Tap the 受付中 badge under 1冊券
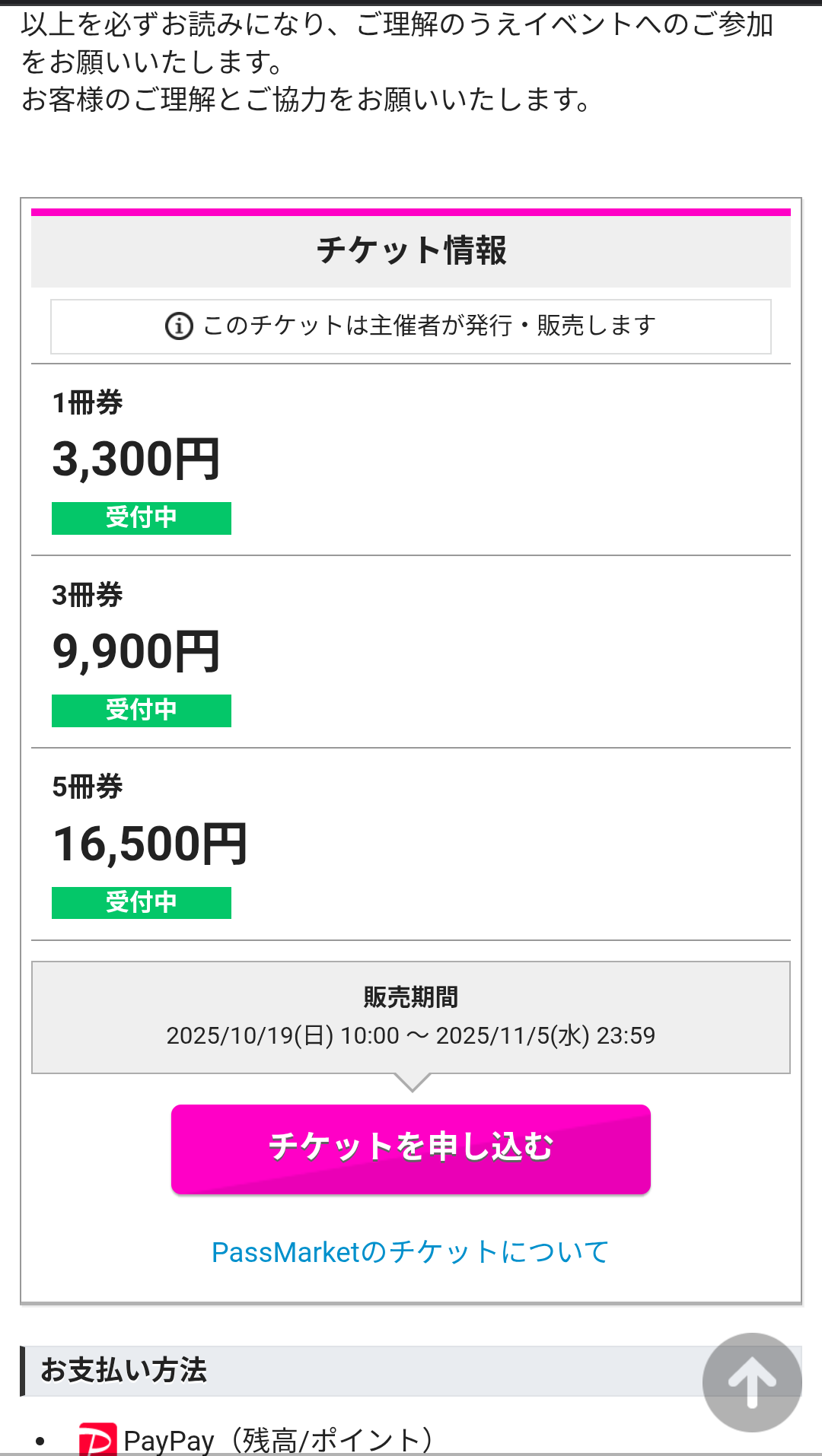 142,518
